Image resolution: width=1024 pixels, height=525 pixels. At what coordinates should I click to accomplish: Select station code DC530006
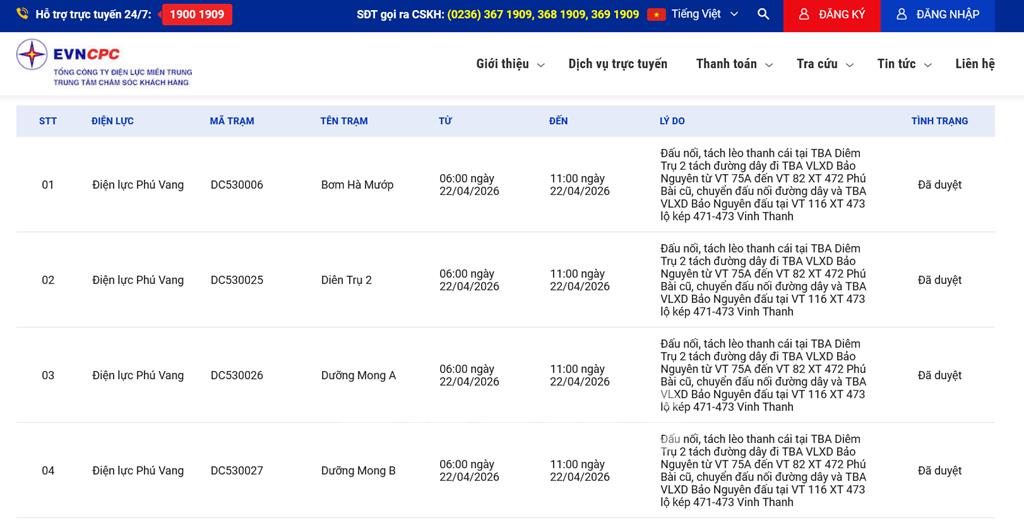237,185
